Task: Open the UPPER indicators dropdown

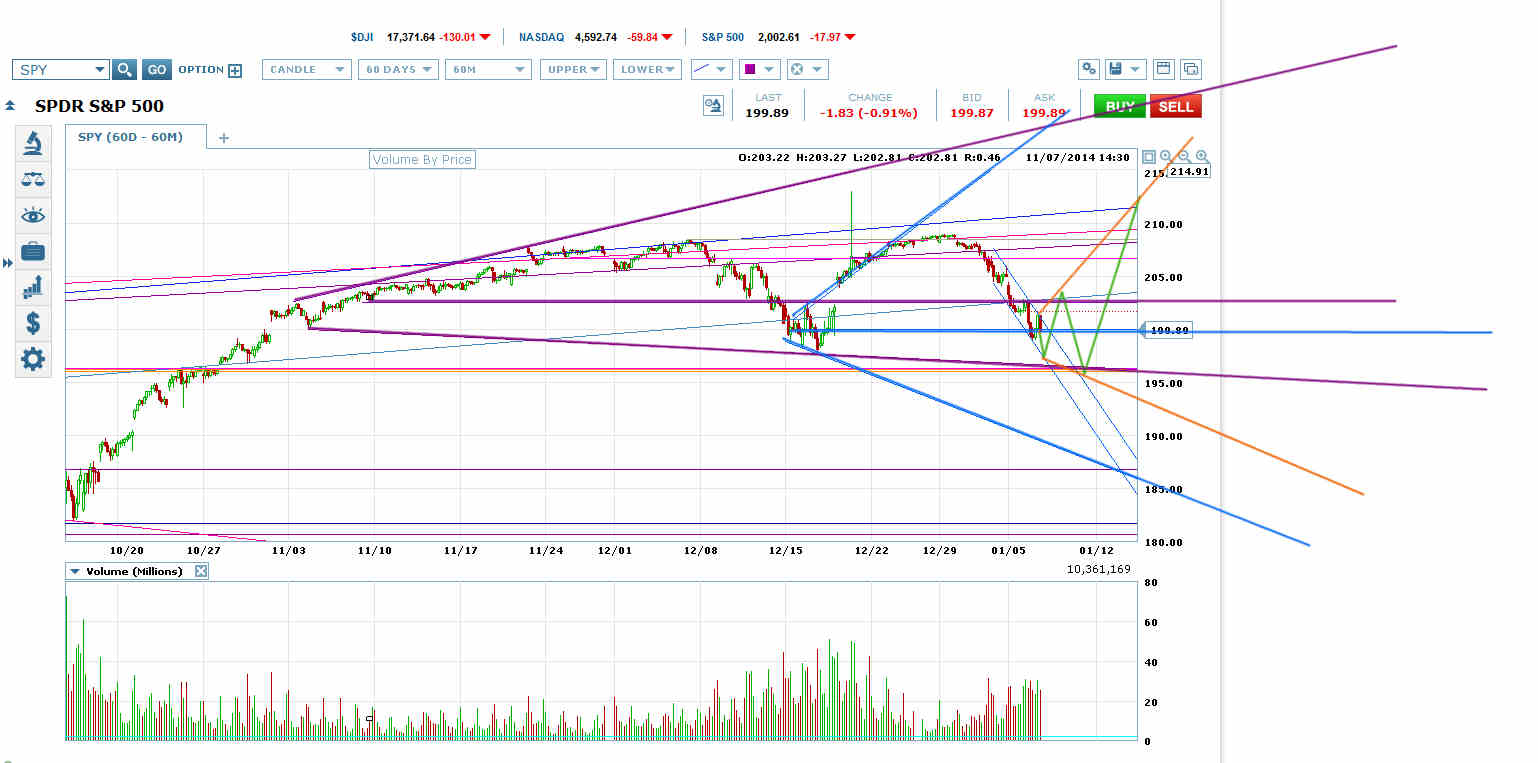Action: point(573,69)
